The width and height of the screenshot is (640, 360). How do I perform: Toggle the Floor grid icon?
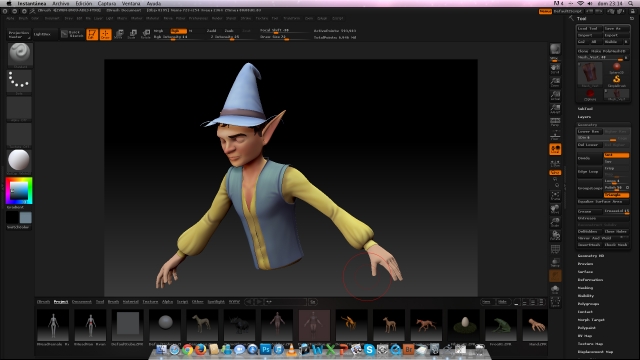[555, 135]
